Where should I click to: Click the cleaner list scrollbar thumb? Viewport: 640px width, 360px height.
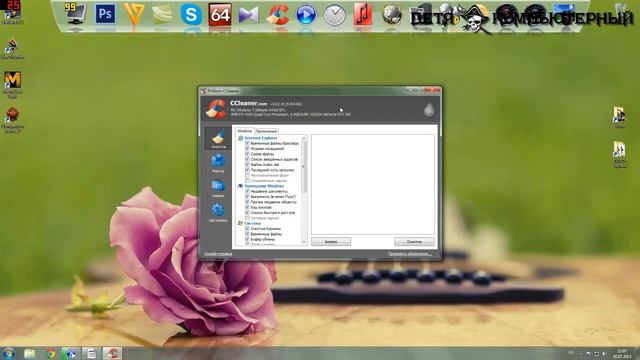[x=304, y=167]
